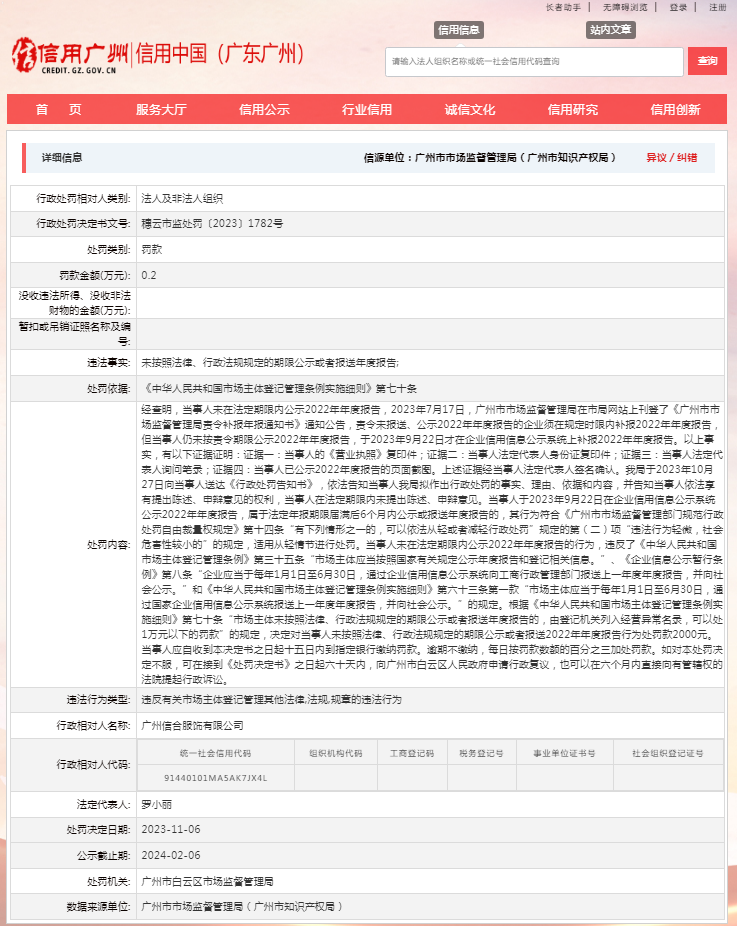Go to the 首页 menu item

tap(58, 109)
